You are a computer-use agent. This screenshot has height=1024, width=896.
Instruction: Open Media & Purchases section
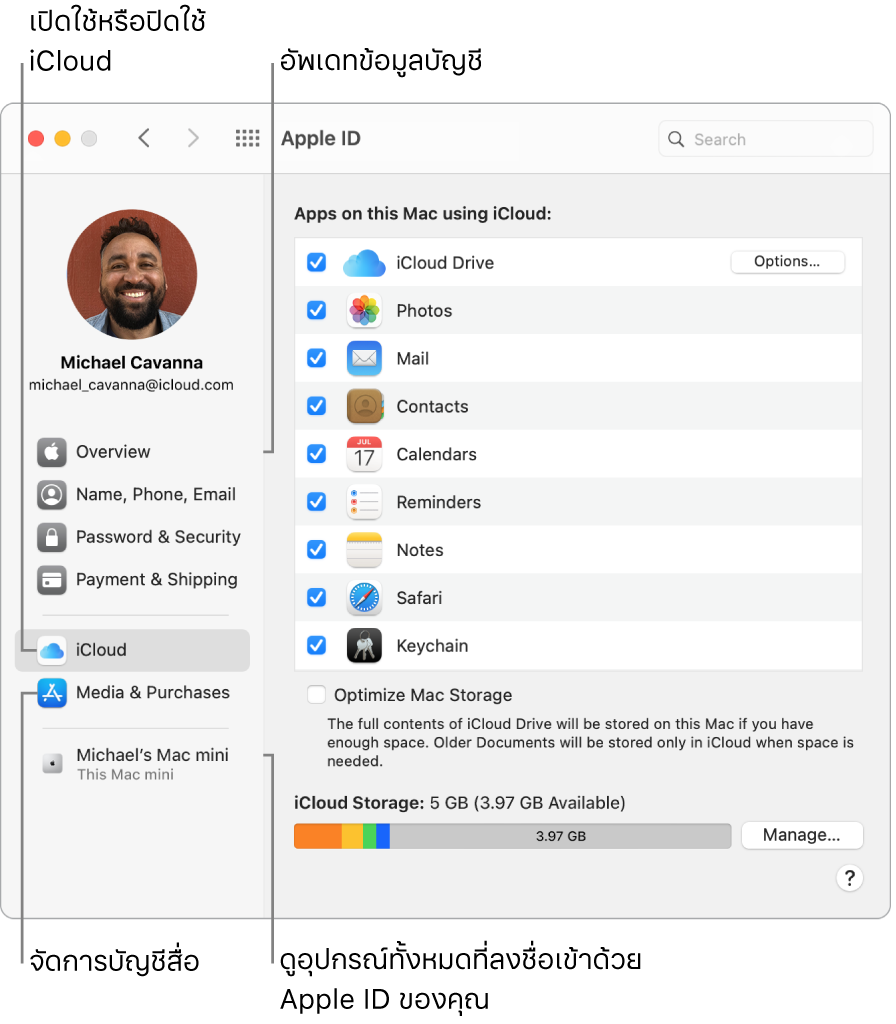(132, 692)
